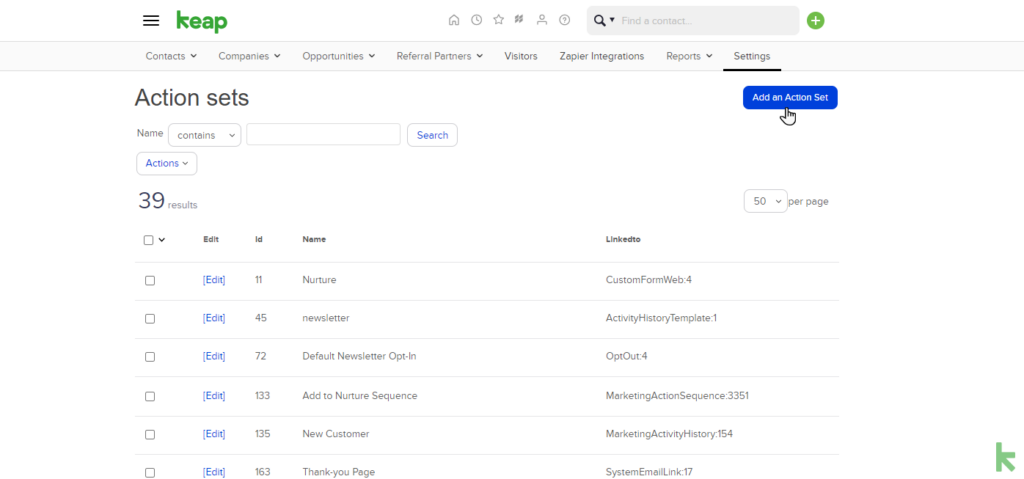
Task: Open the user profile icon
Action: click(x=541, y=20)
